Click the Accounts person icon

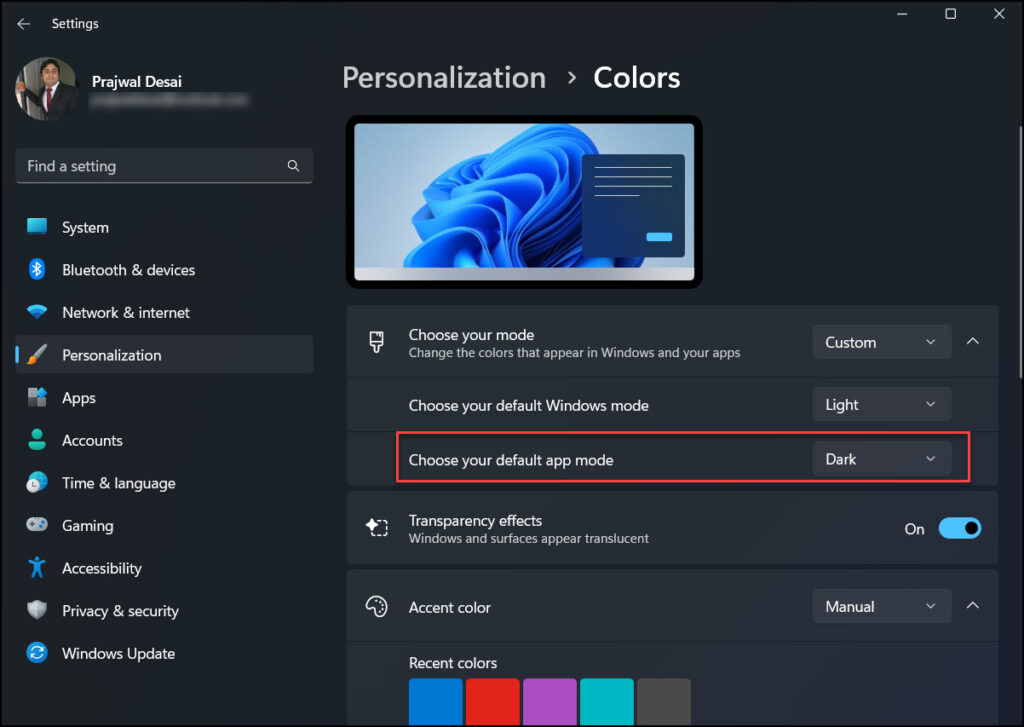(37, 440)
